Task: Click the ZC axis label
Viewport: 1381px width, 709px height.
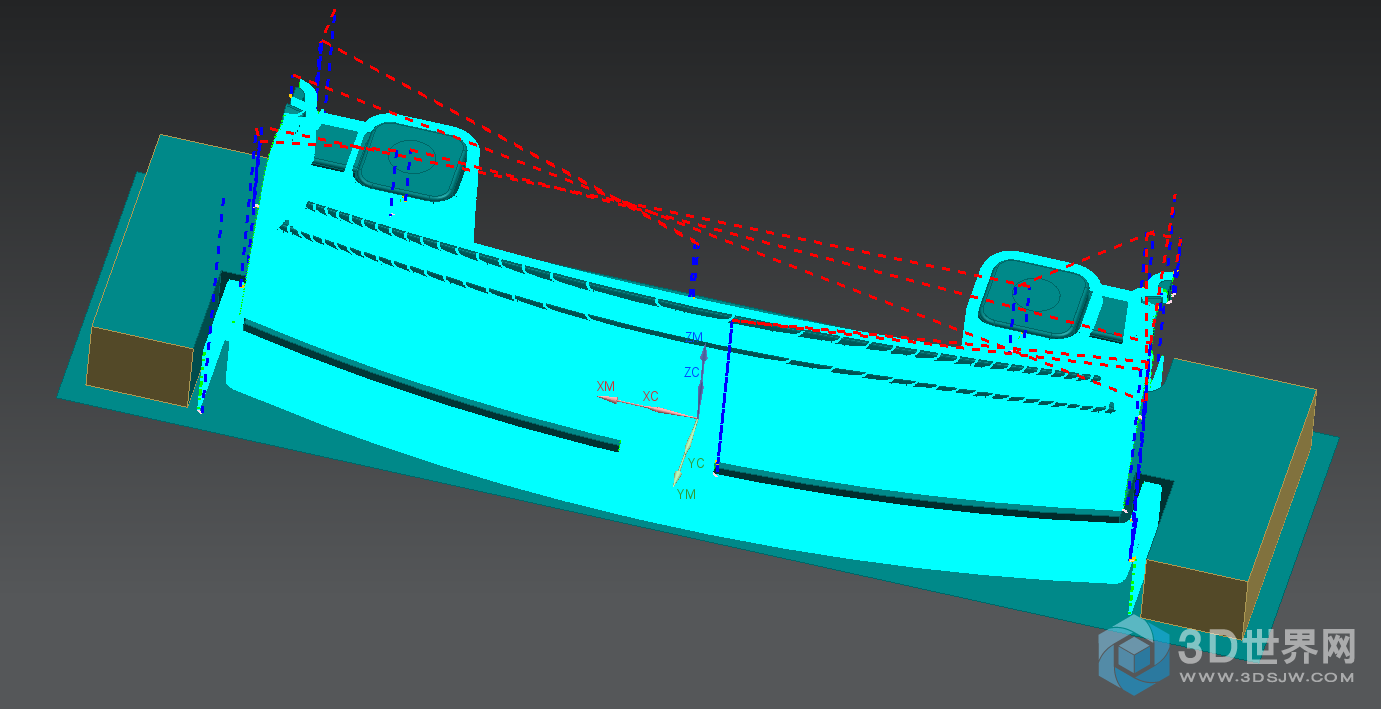Action: point(692,372)
